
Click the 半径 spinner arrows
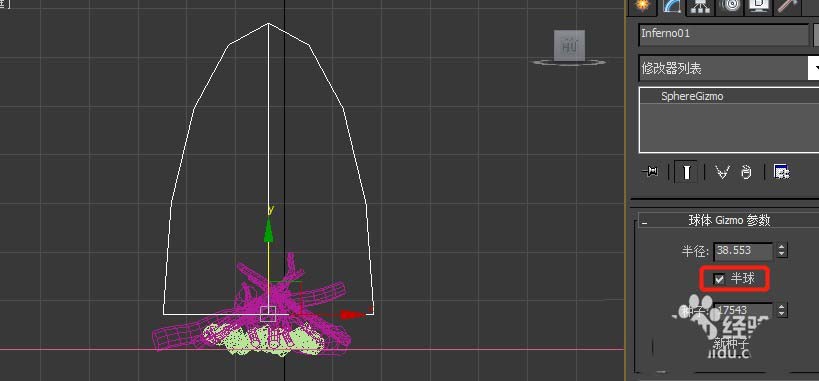[781, 251]
